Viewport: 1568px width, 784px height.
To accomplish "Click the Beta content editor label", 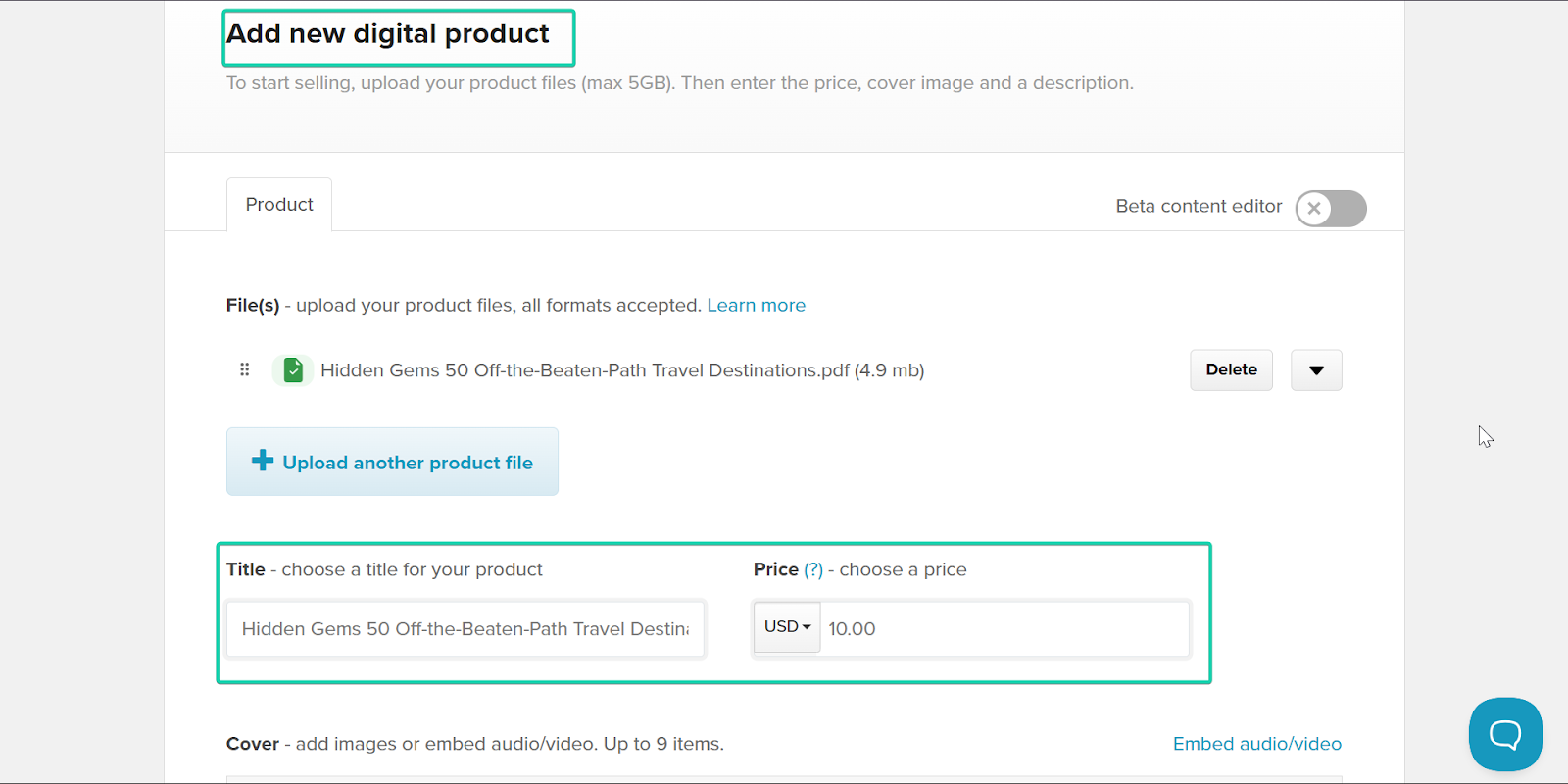I will [x=1199, y=207].
